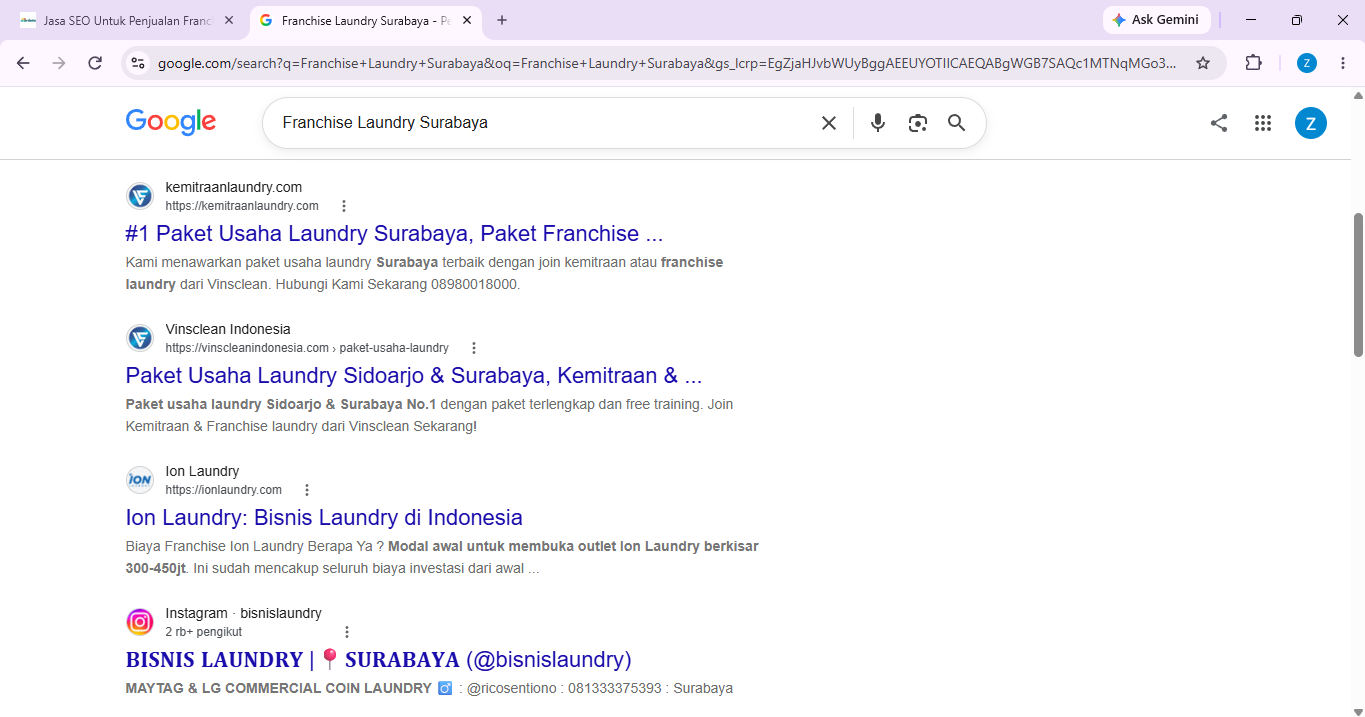Click kemitraanlaundry.com favicon
Viewport: 1365px width, 717px height.
click(140, 196)
